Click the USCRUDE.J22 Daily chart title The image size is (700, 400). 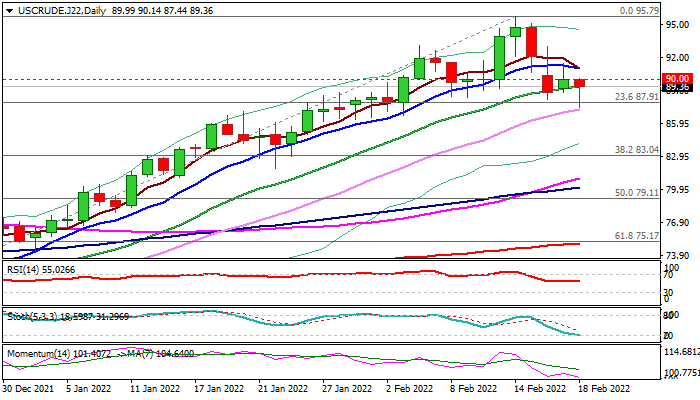coord(40,8)
